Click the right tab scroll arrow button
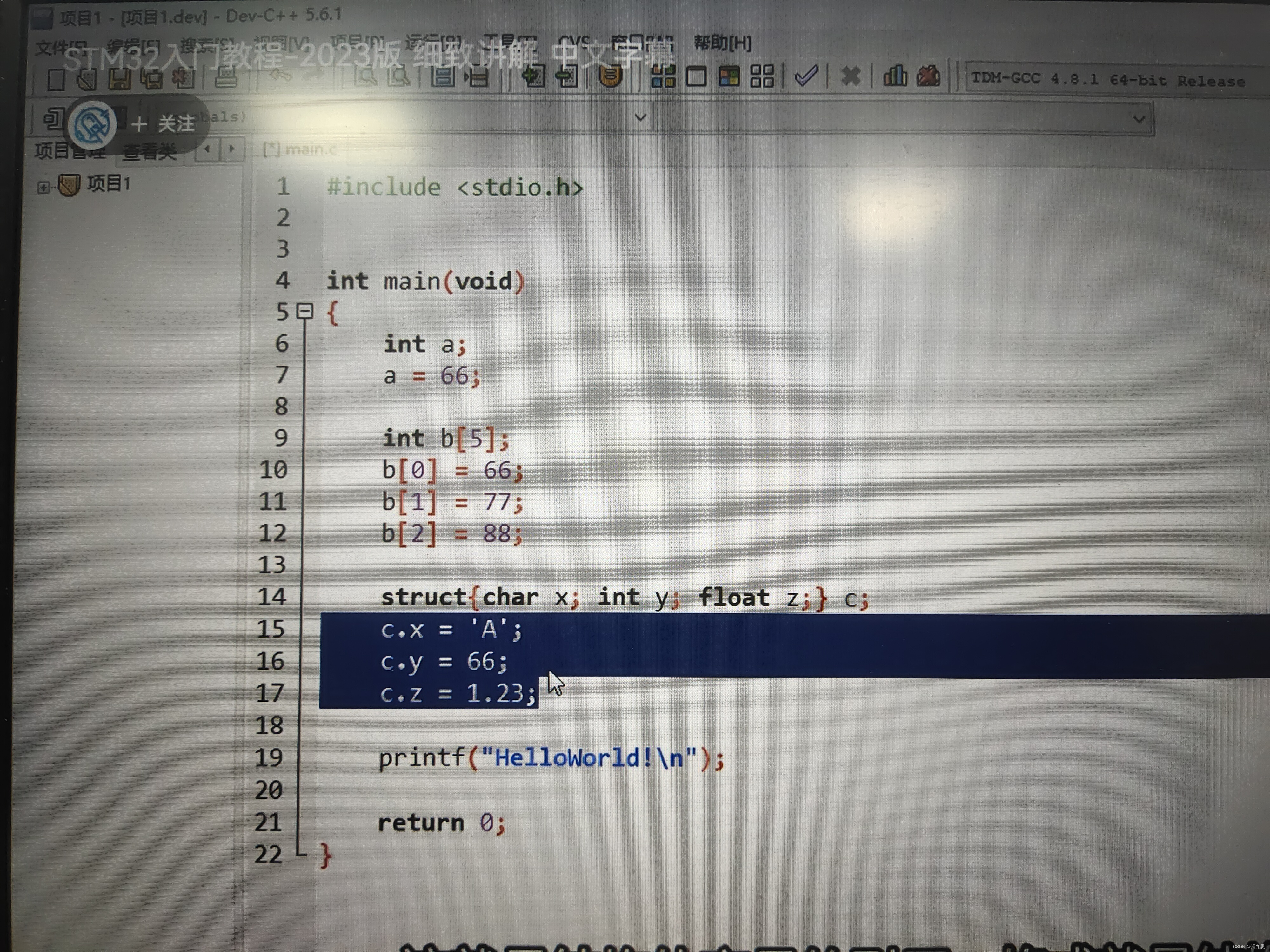This screenshot has height=952, width=1270. click(x=231, y=149)
